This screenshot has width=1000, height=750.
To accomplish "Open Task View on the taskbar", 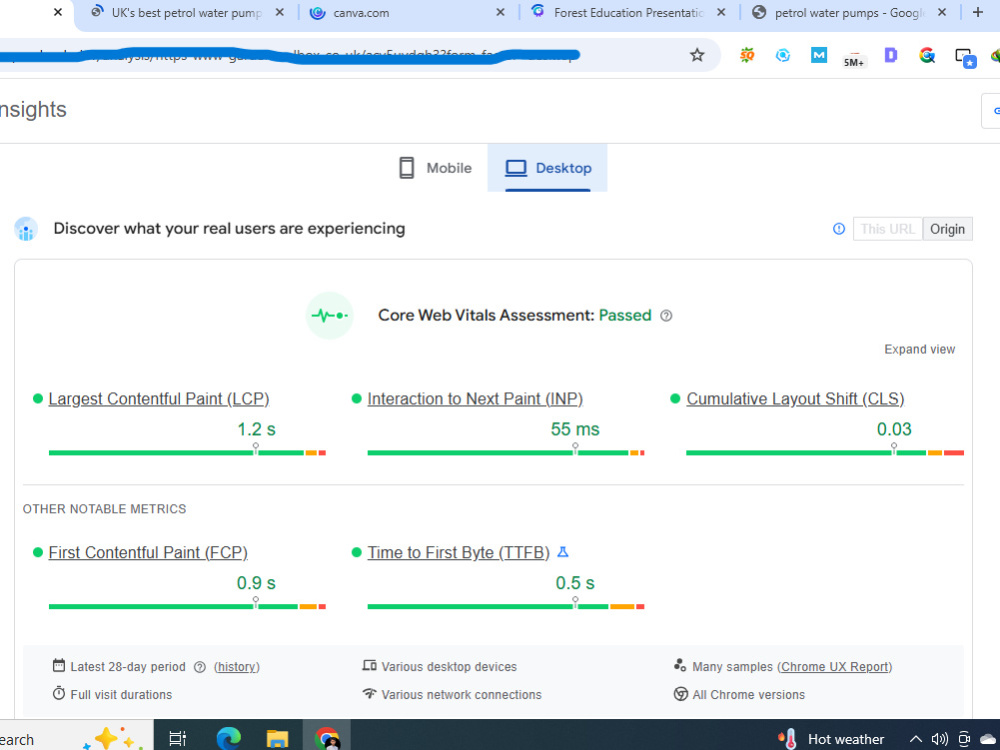I will coord(178,739).
